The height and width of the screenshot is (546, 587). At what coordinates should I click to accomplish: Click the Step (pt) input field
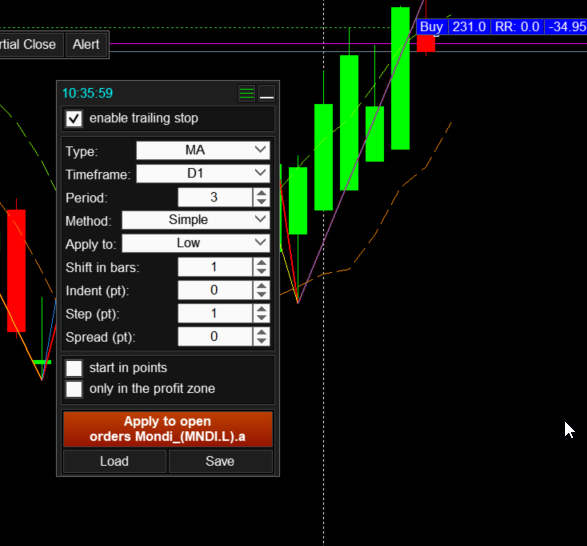[215, 313]
